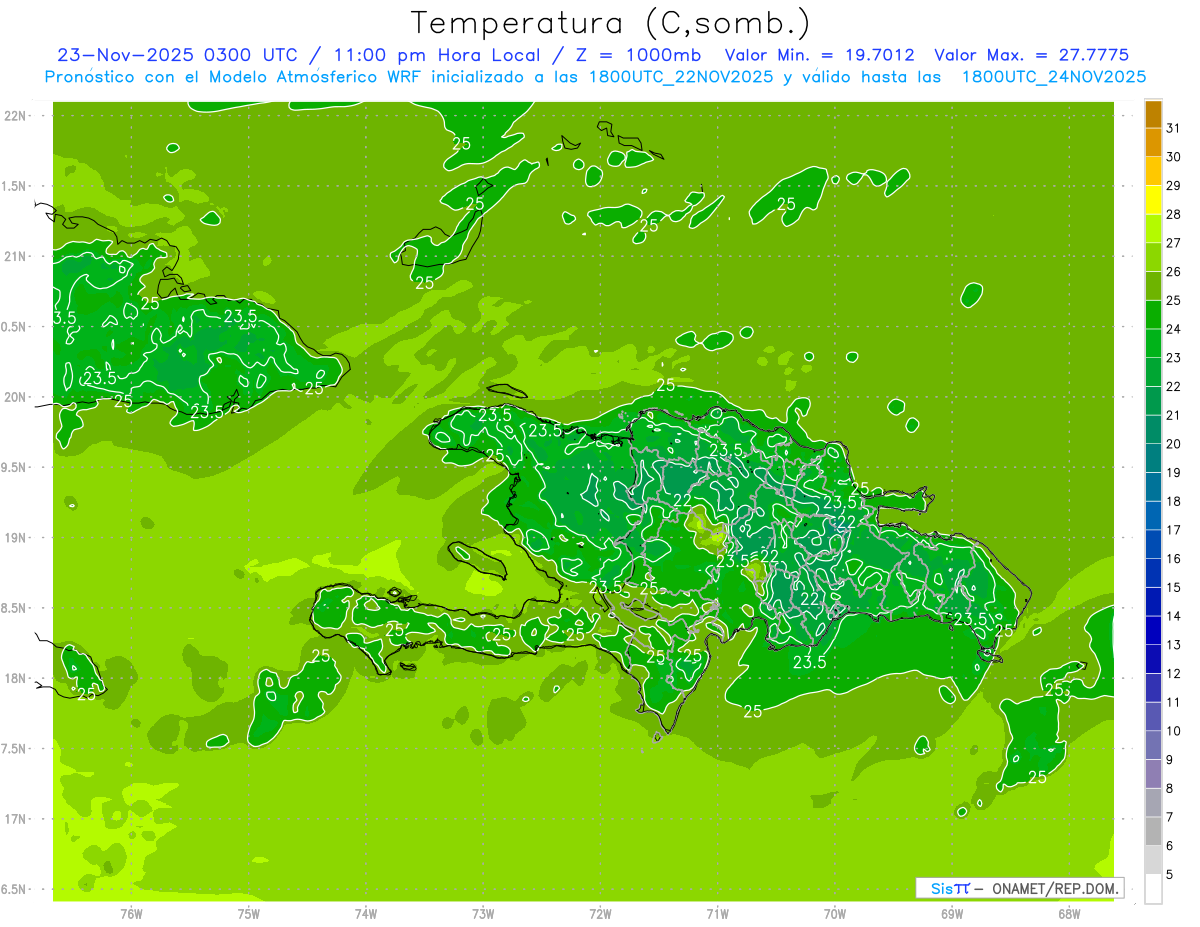Image resolution: width=1200 pixels, height=927 pixels.
Task: Click the "20N" latitude axis label
Action: (14, 397)
